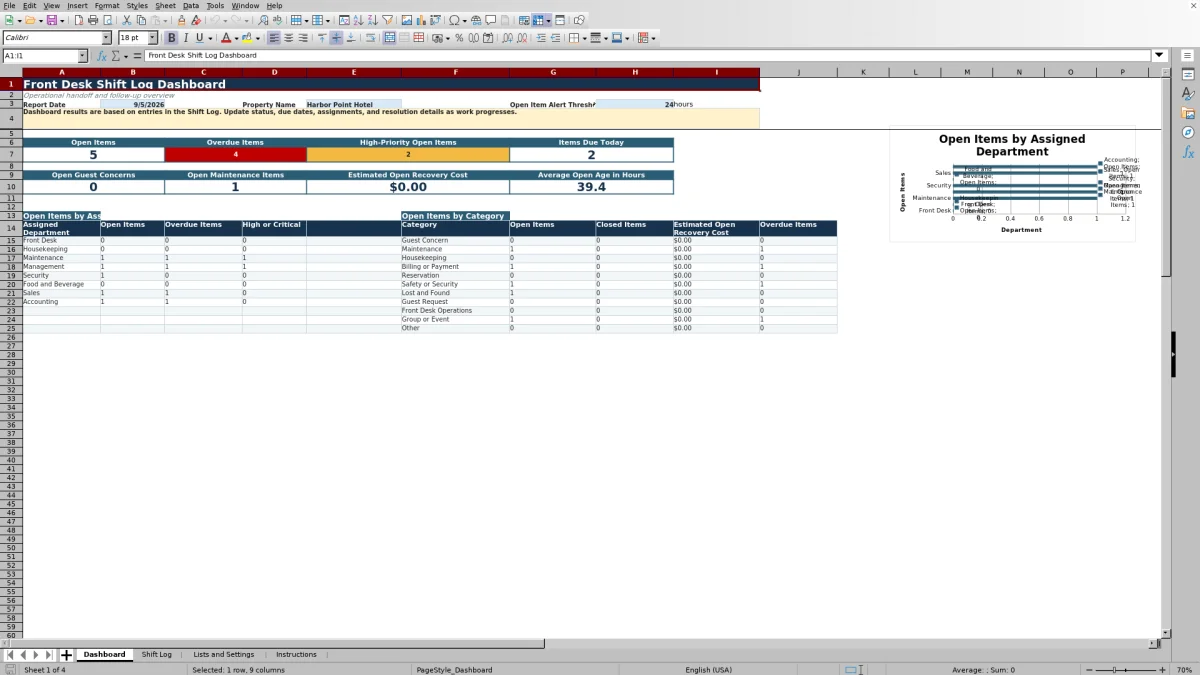Open Find and Replace tool
This screenshot has width=1200, height=675.
263,20
